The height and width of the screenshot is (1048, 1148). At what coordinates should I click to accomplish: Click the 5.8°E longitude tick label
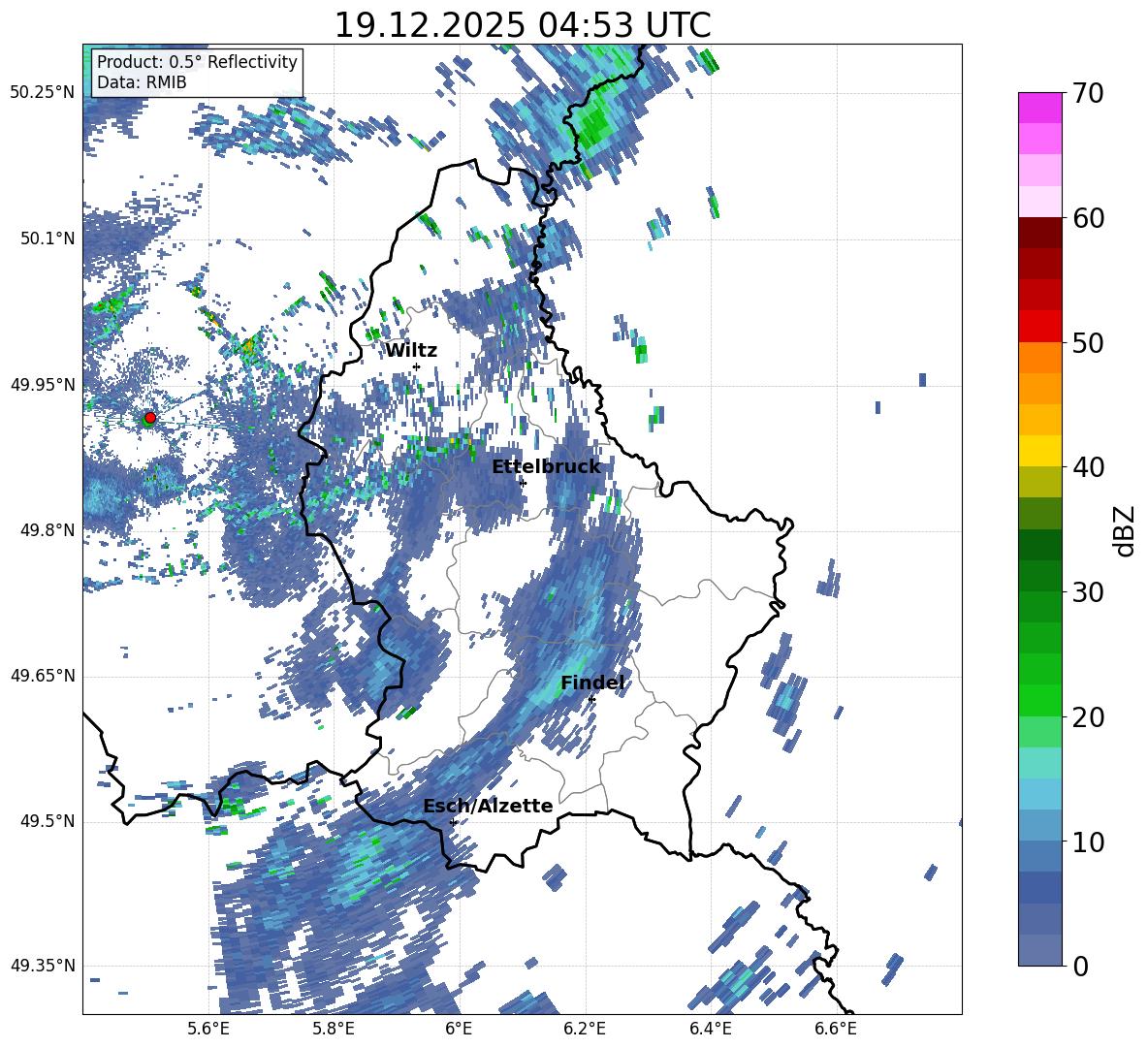pyautogui.click(x=334, y=1029)
